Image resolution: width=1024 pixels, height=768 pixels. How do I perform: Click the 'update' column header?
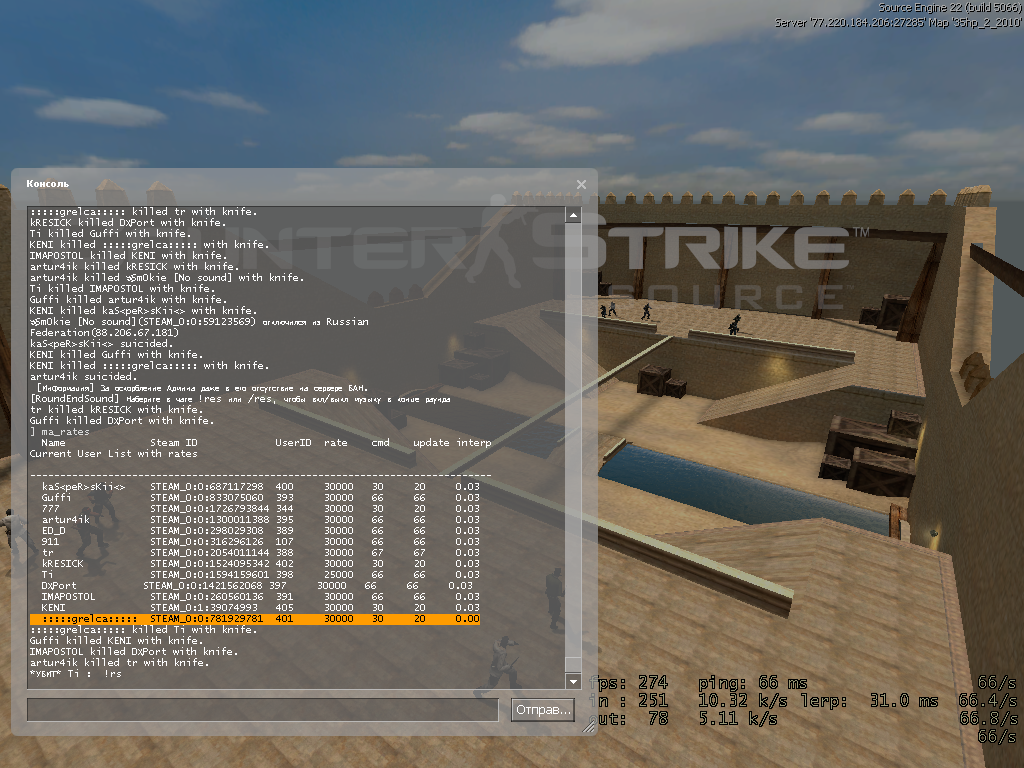(431, 443)
